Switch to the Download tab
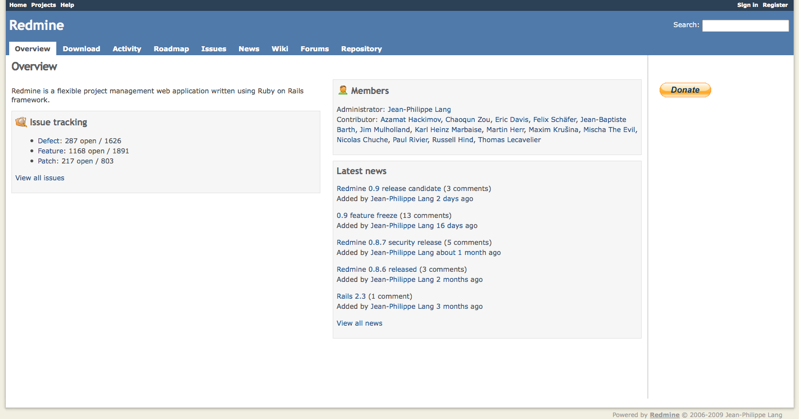 [82, 49]
